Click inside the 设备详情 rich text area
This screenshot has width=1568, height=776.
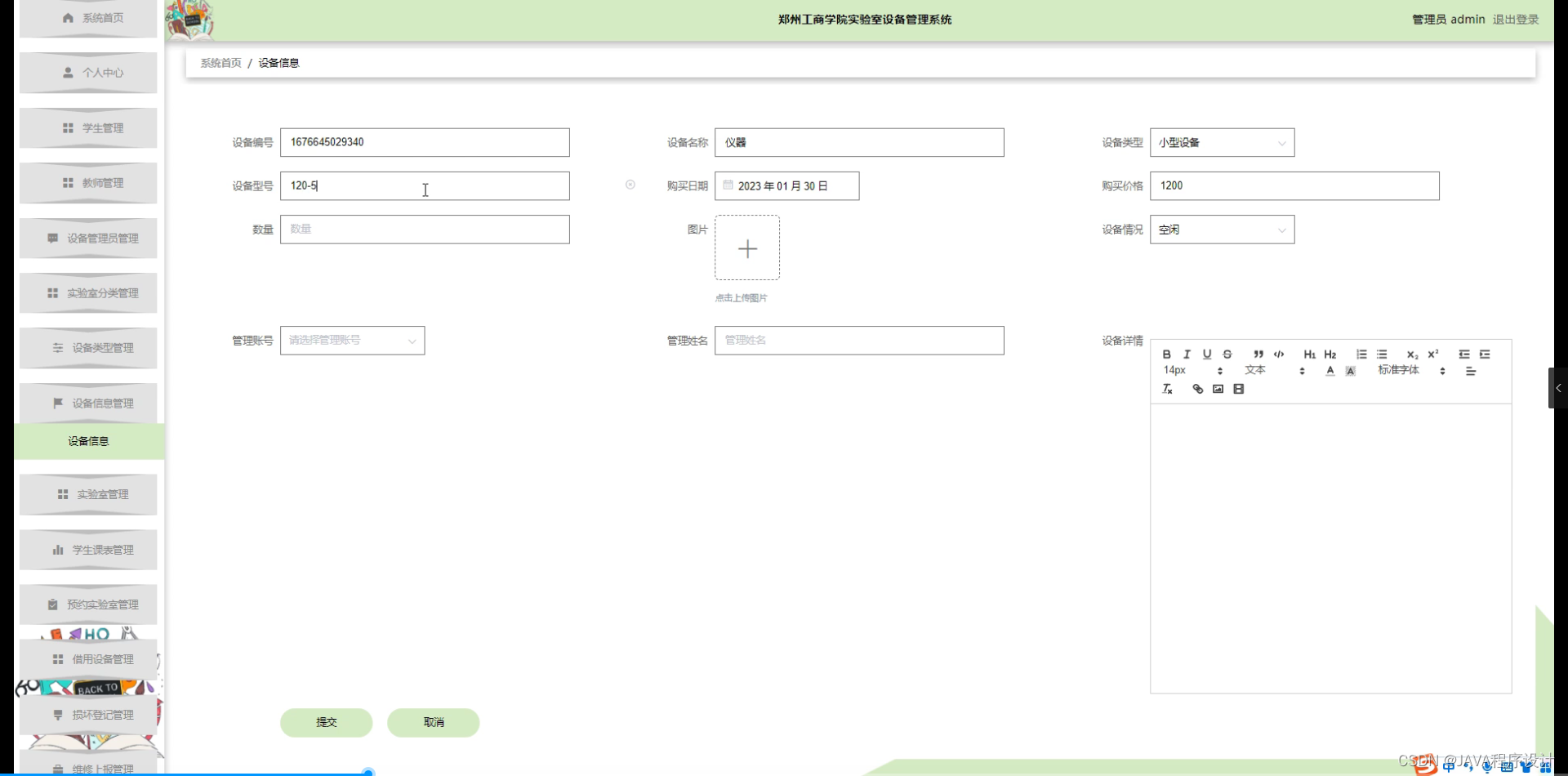(x=1330, y=548)
